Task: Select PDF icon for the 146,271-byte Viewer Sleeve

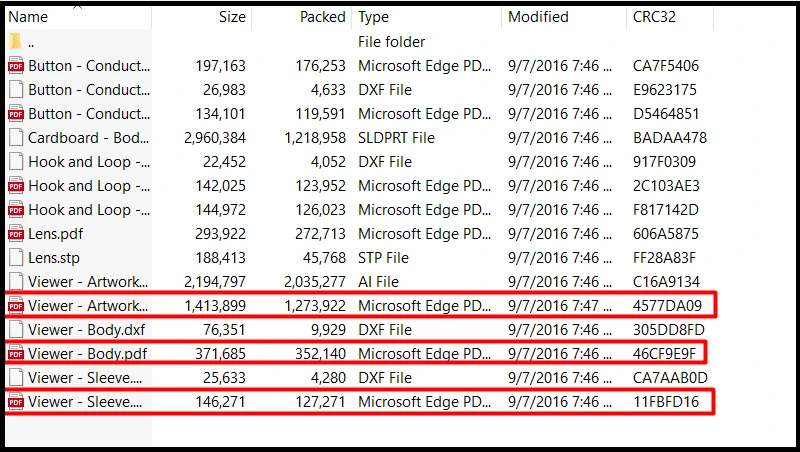Action: coord(16,401)
